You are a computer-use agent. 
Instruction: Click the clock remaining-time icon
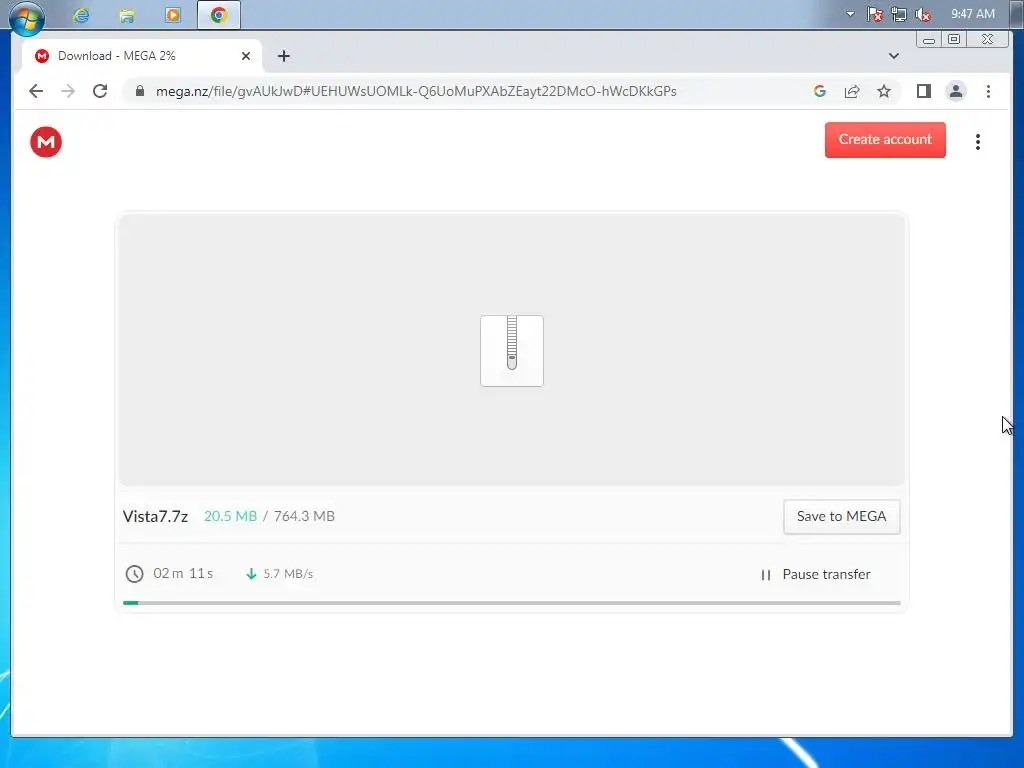click(x=135, y=574)
